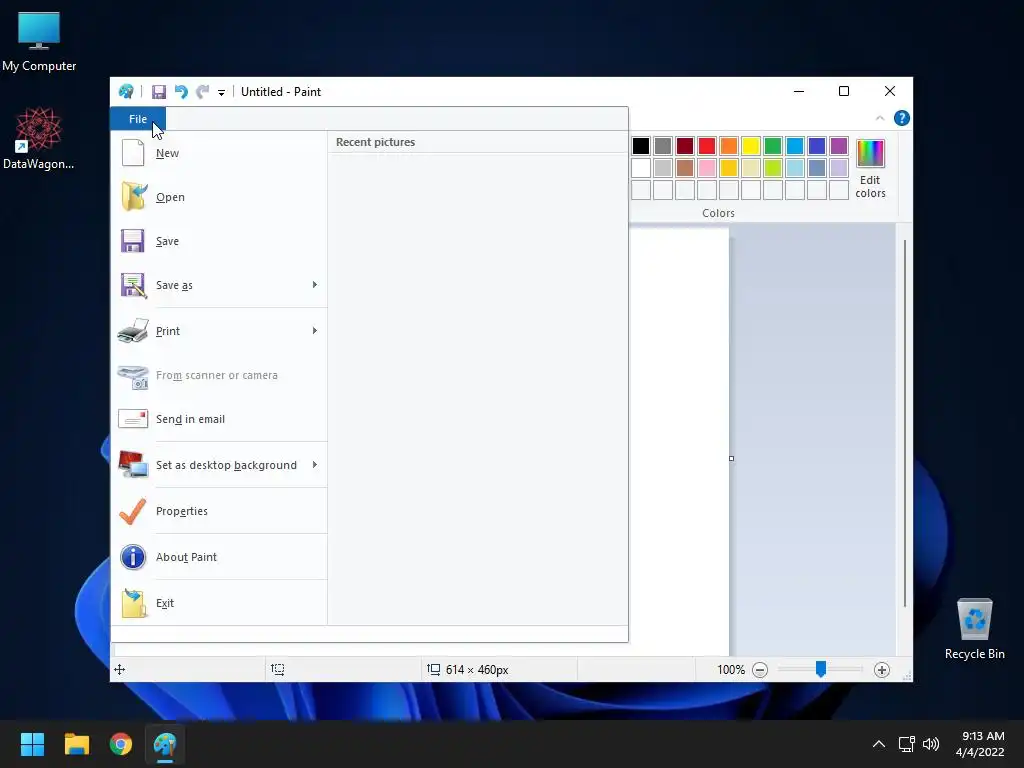
Task: Pick the white color swatch
Action: pyautogui.click(x=641, y=168)
